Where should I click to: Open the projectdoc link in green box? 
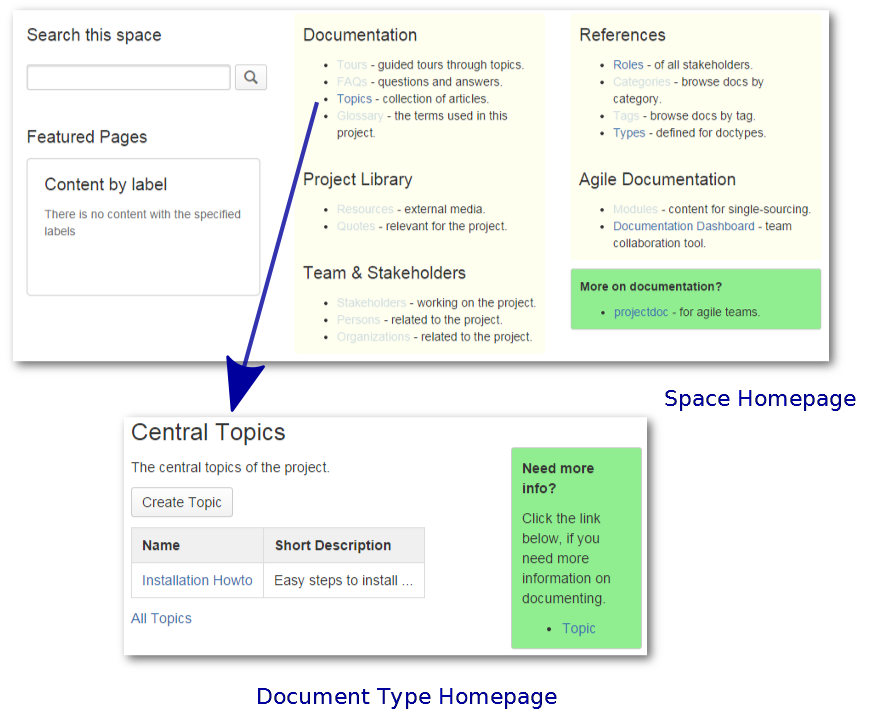pyautogui.click(x=643, y=312)
